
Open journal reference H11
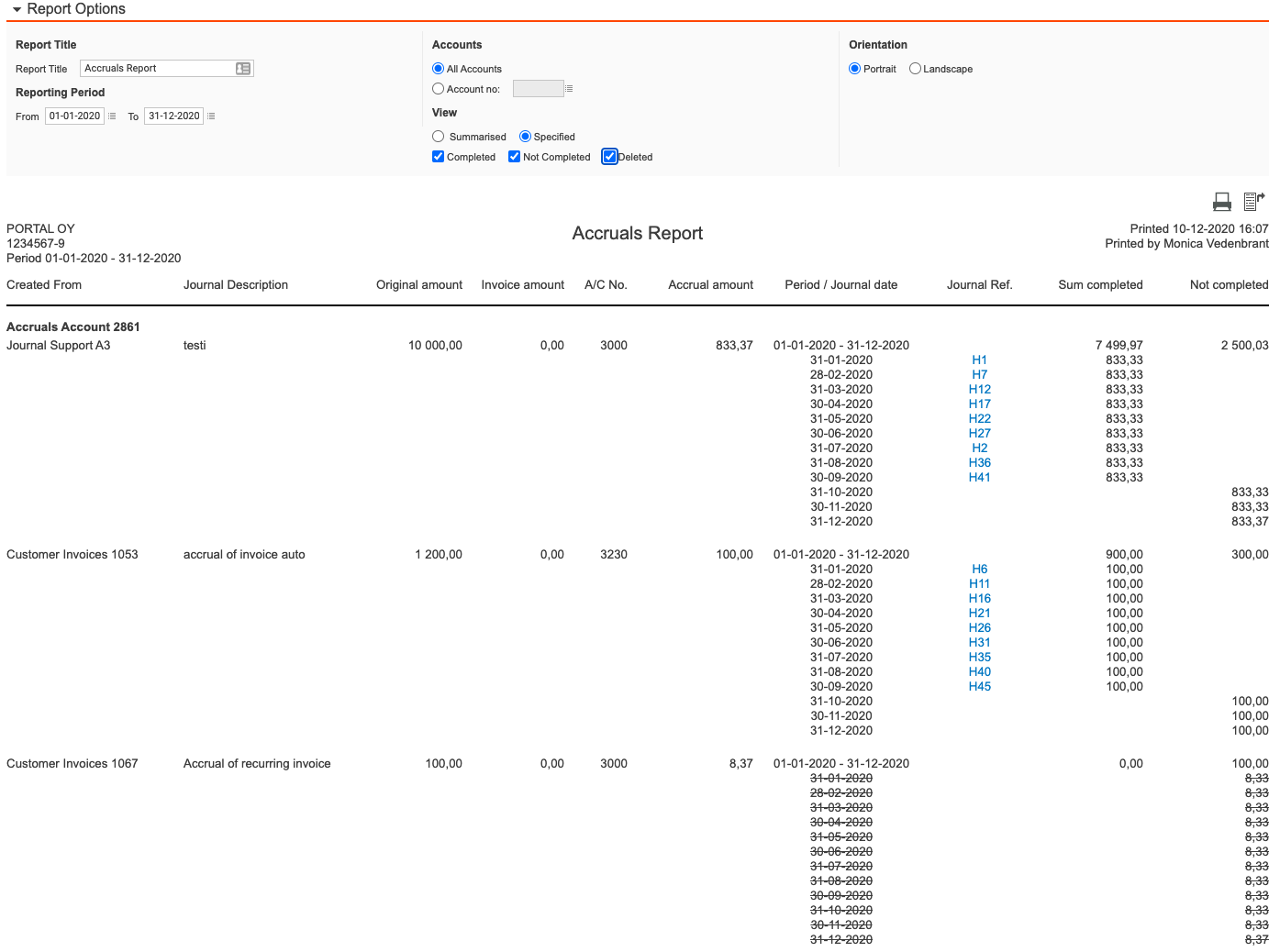tap(979, 584)
